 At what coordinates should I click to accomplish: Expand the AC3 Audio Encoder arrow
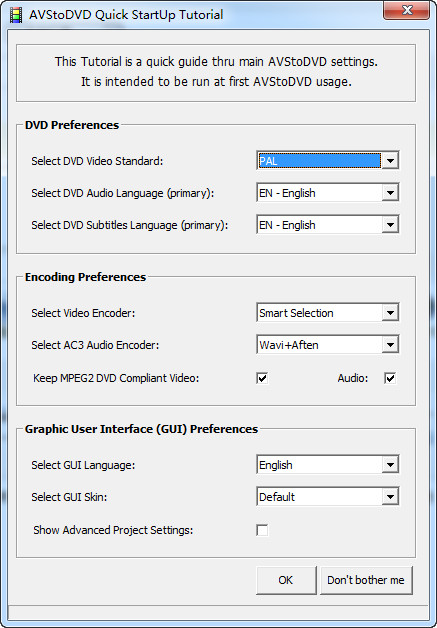(390, 345)
